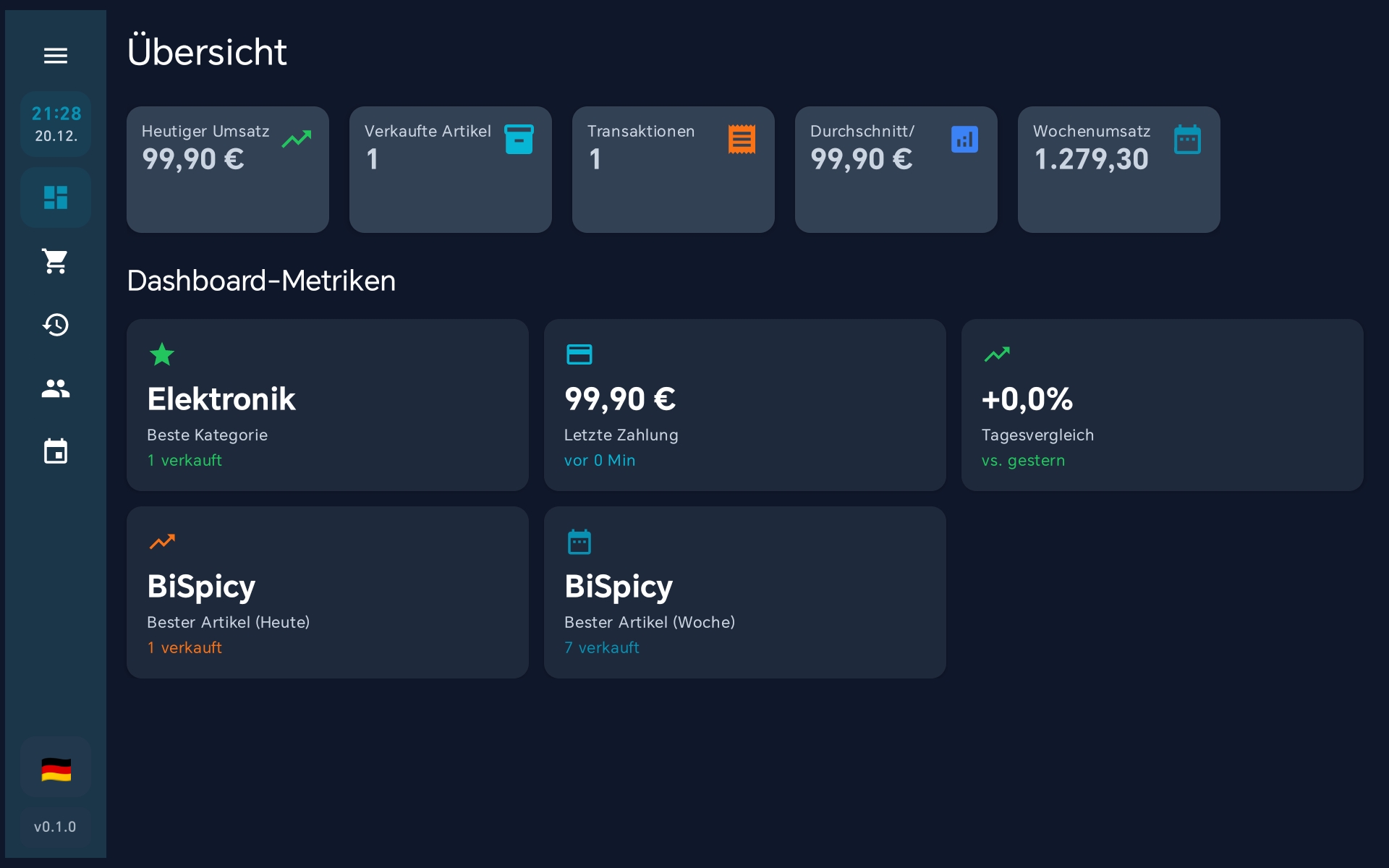Open the Verkaufte Artikel card
This screenshot has width=1389, height=868.
coord(450,169)
